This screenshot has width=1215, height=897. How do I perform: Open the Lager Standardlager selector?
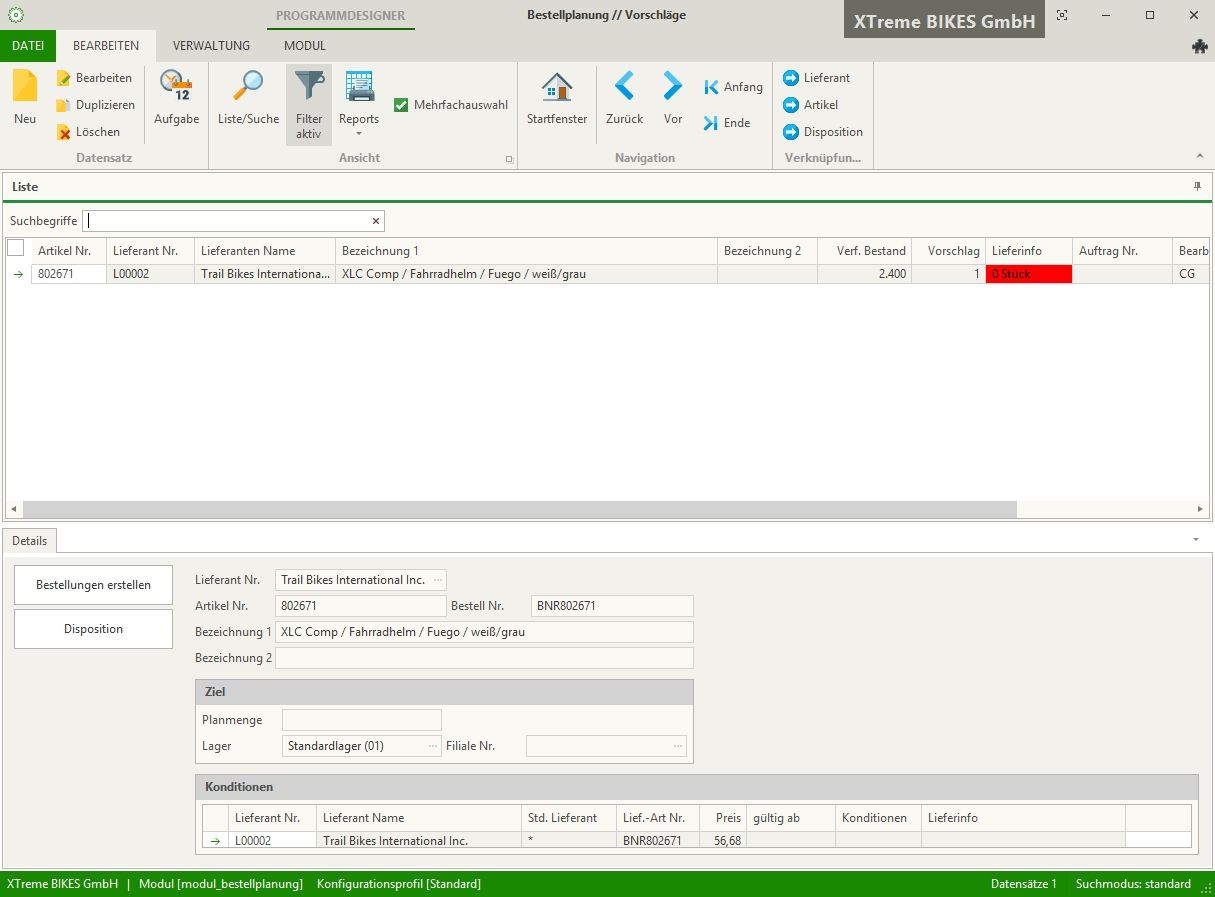(x=433, y=746)
